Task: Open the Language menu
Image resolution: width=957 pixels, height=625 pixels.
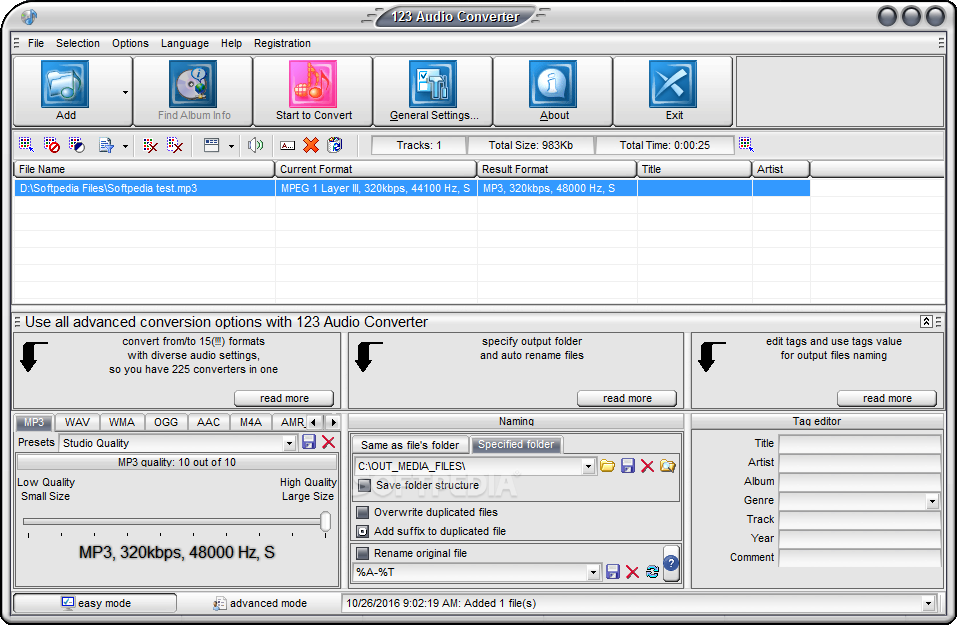Action: point(184,43)
